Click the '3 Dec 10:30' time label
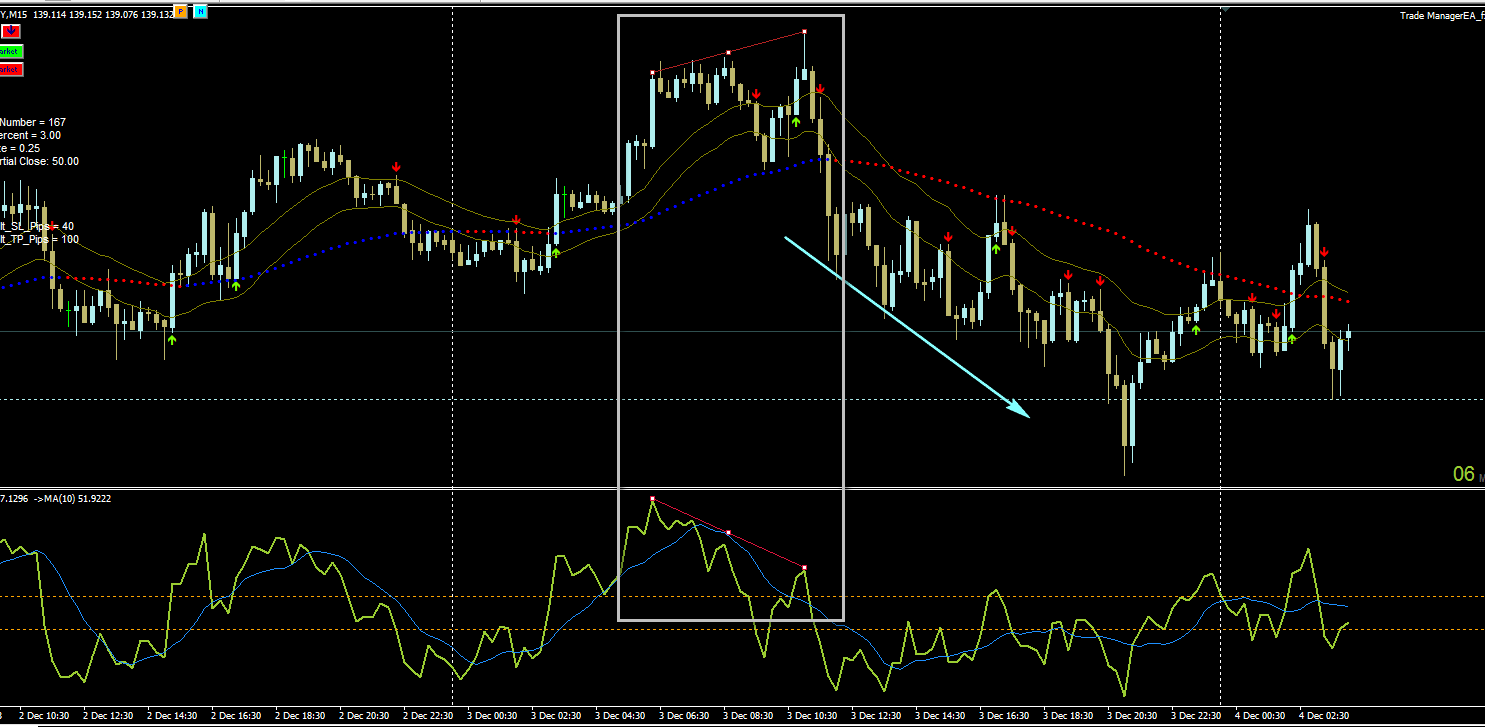This screenshot has width=1485, height=727. (x=810, y=716)
